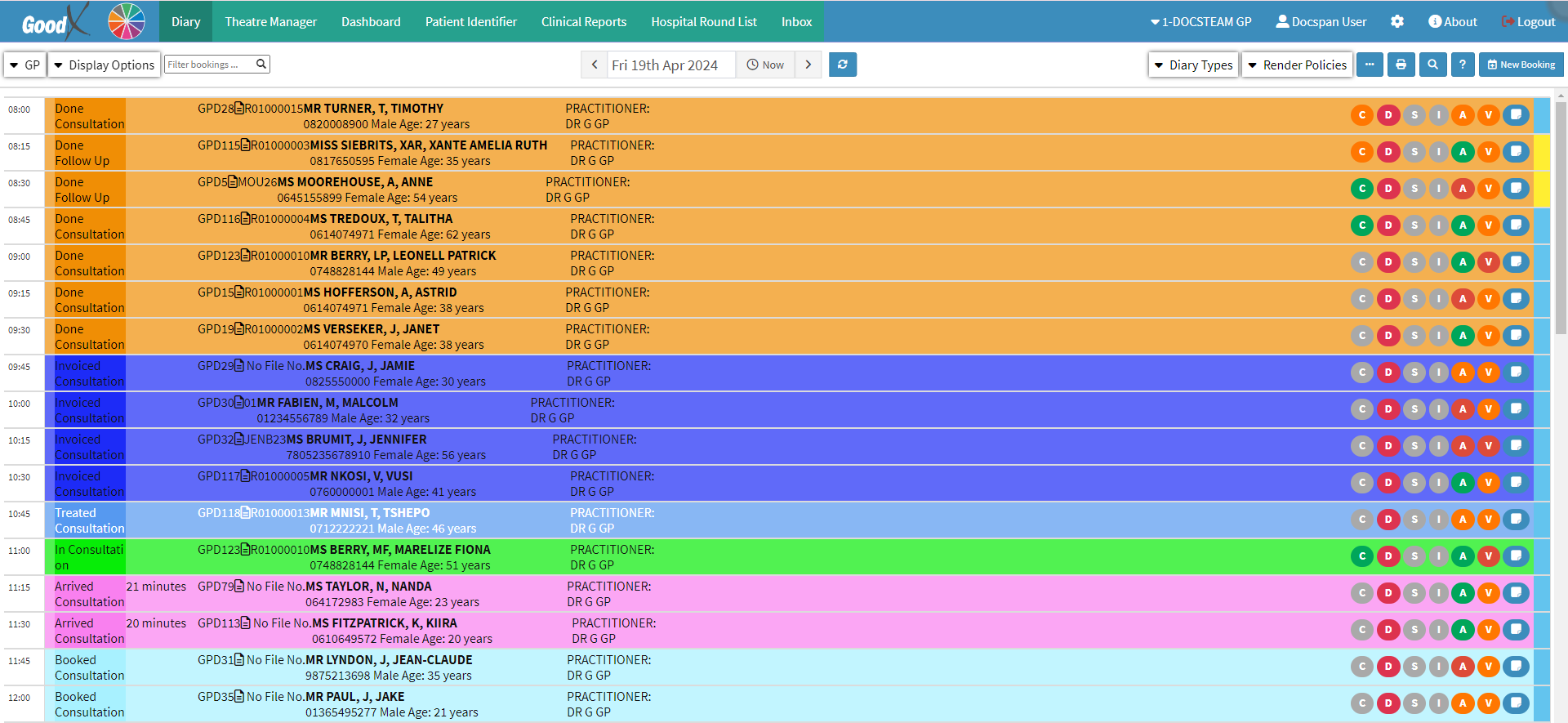Image resolution: width=1568 pixels, height=723 pixels.
Task: Switch to the Theatre Manager tab
Action: tap(270, 22)
